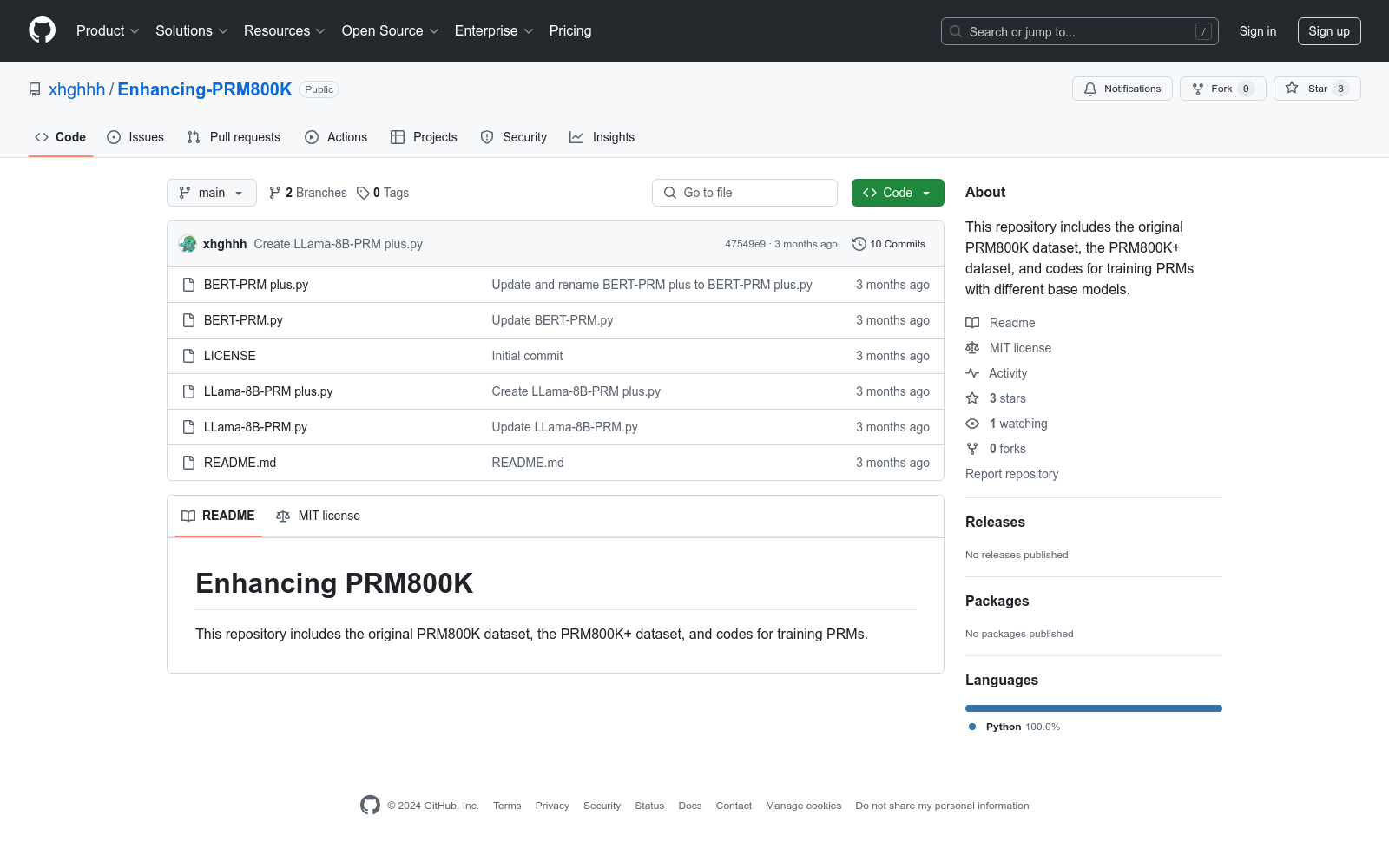Switch to the Pull requests tab
Screen dimensions: 1389x868
(234, 137)
